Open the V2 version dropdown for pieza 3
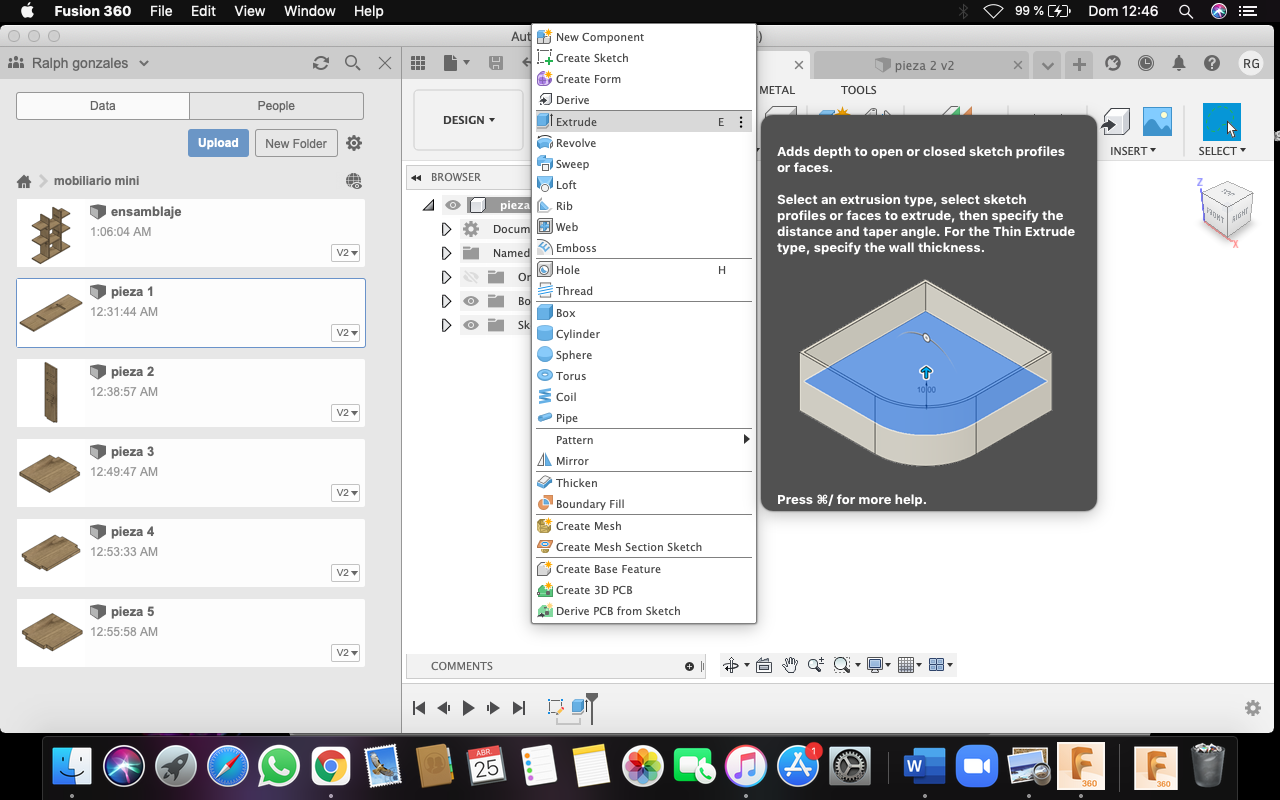This screenshot has height=800, width=1280. click(x=346, y=493)
